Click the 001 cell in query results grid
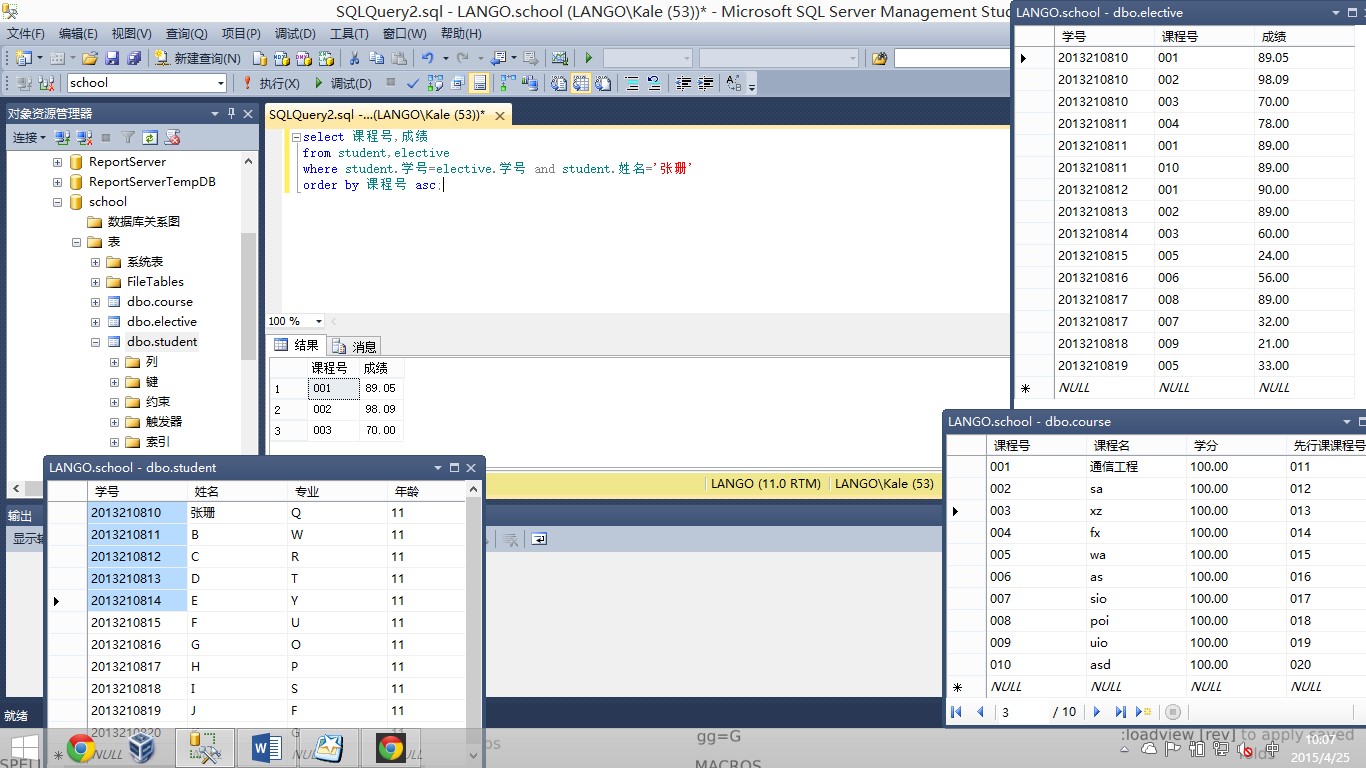Viewport: 1366px width, 768px height. click(333, 388)
